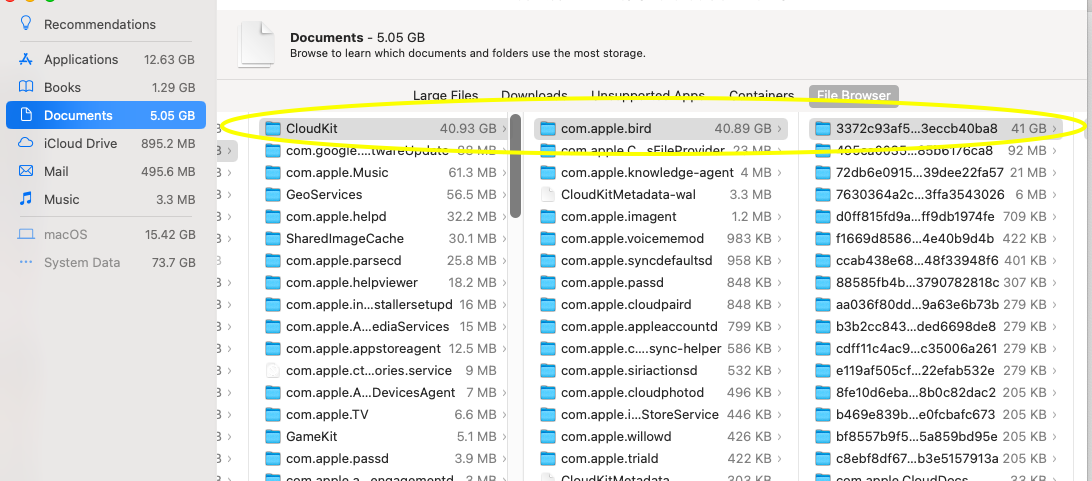This screenshot has height=481, width=1092.
Task: Click the System Data dots icon
Action: point(26,262)
